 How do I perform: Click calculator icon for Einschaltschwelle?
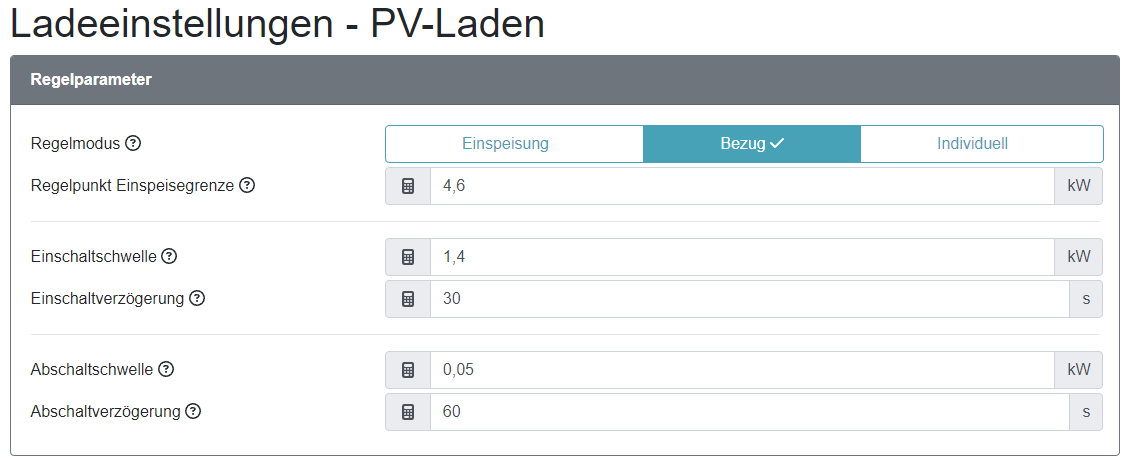(408, 257)
